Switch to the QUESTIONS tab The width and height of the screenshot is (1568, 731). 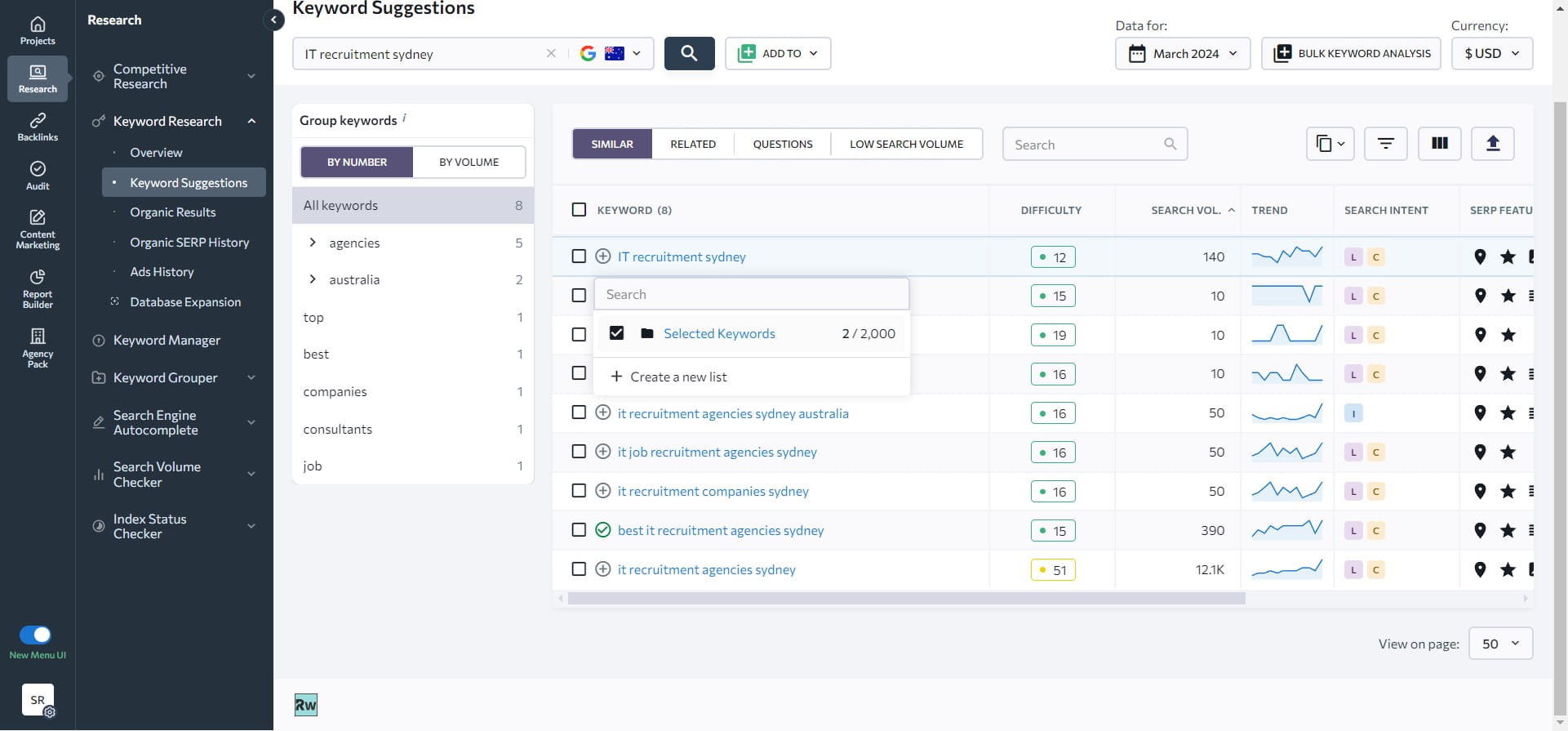coord(783,144)
